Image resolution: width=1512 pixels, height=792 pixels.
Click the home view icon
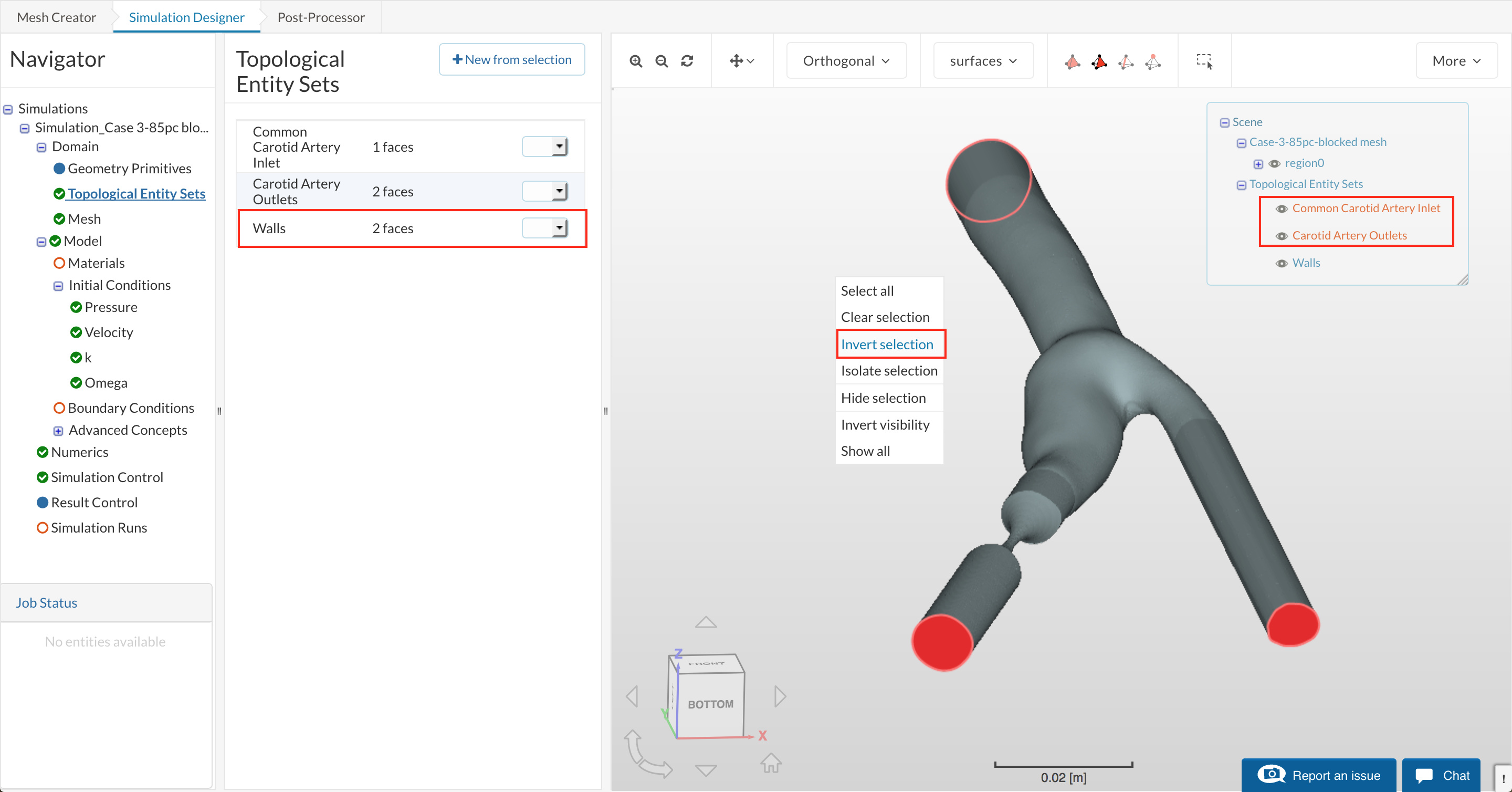(x=771, y=763)
